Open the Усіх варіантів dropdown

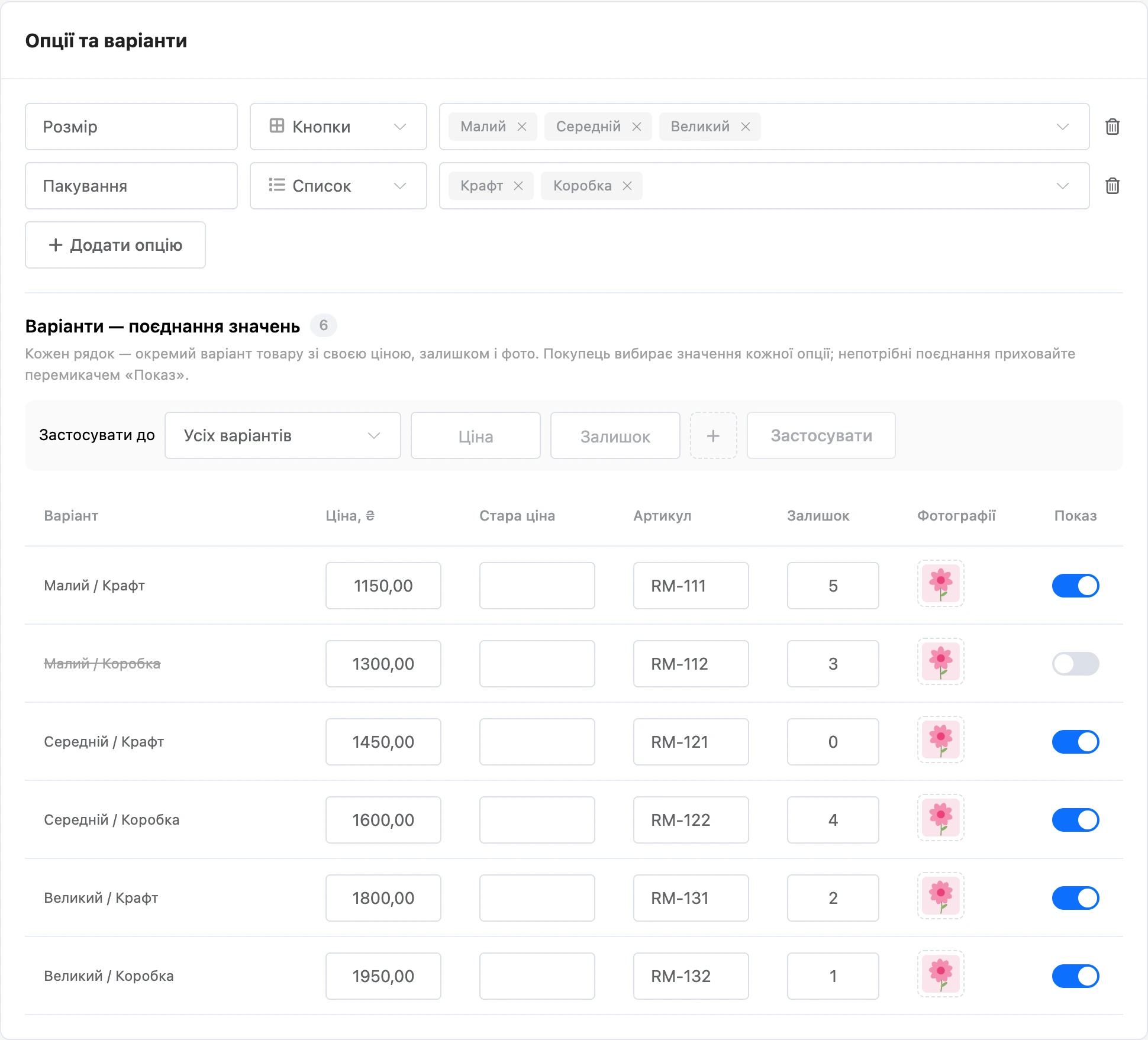click(283, 435)
